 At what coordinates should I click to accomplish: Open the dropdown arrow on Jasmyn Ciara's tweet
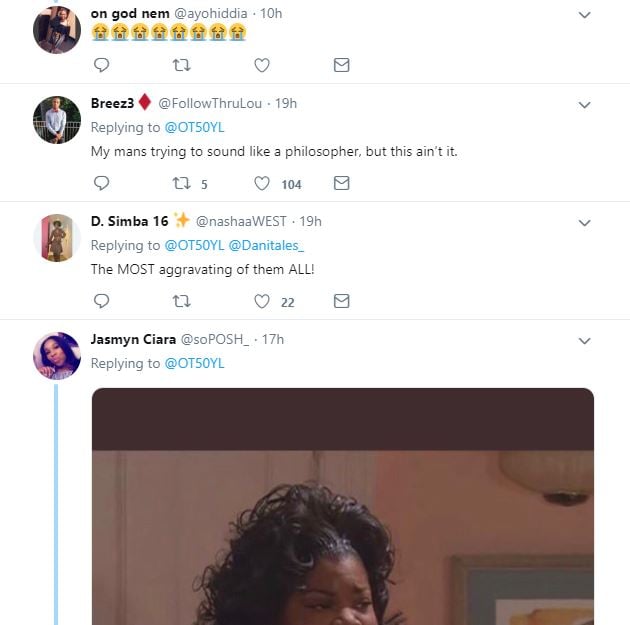584,341
